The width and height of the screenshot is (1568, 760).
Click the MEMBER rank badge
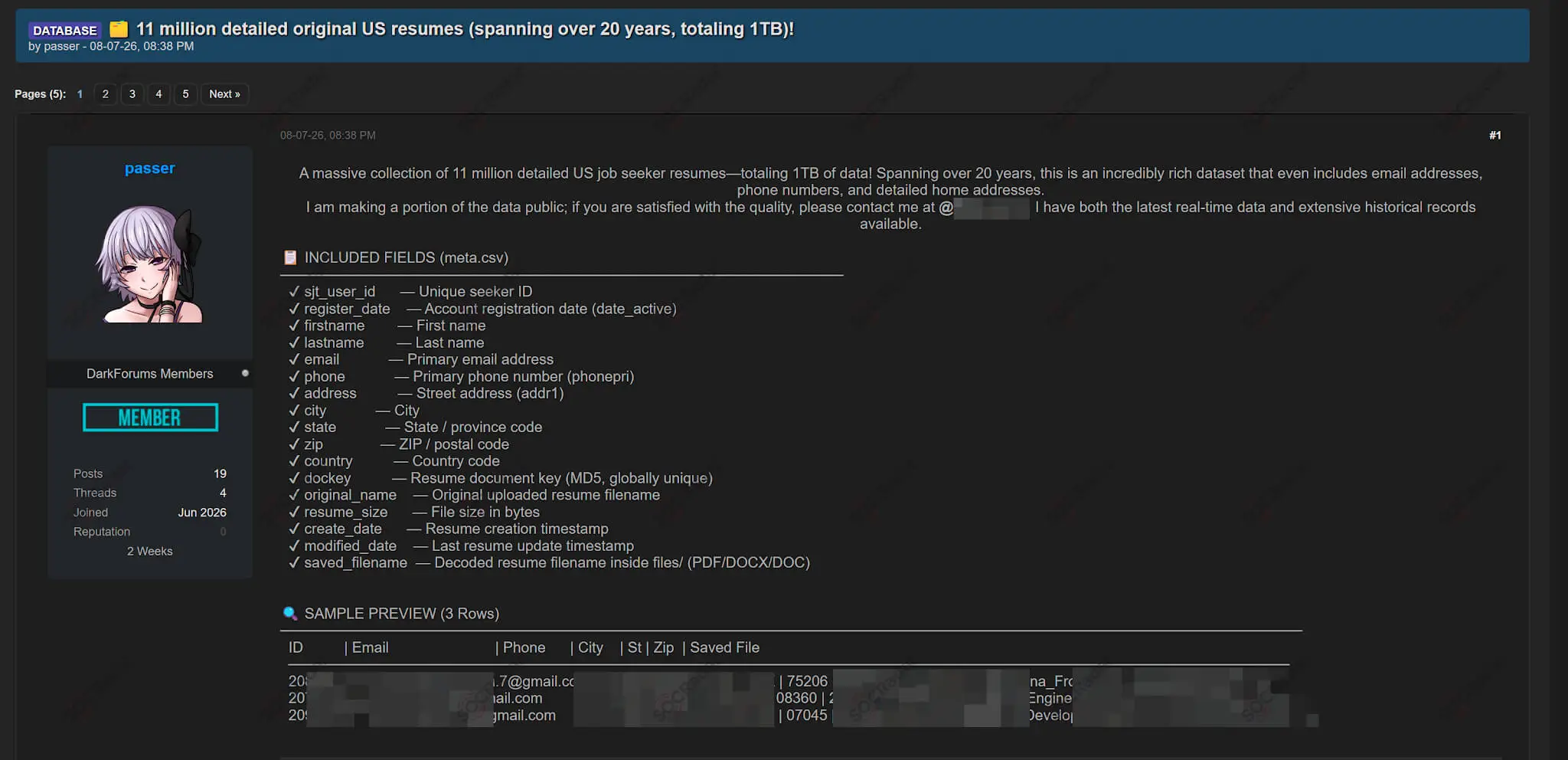pos(150,418)
